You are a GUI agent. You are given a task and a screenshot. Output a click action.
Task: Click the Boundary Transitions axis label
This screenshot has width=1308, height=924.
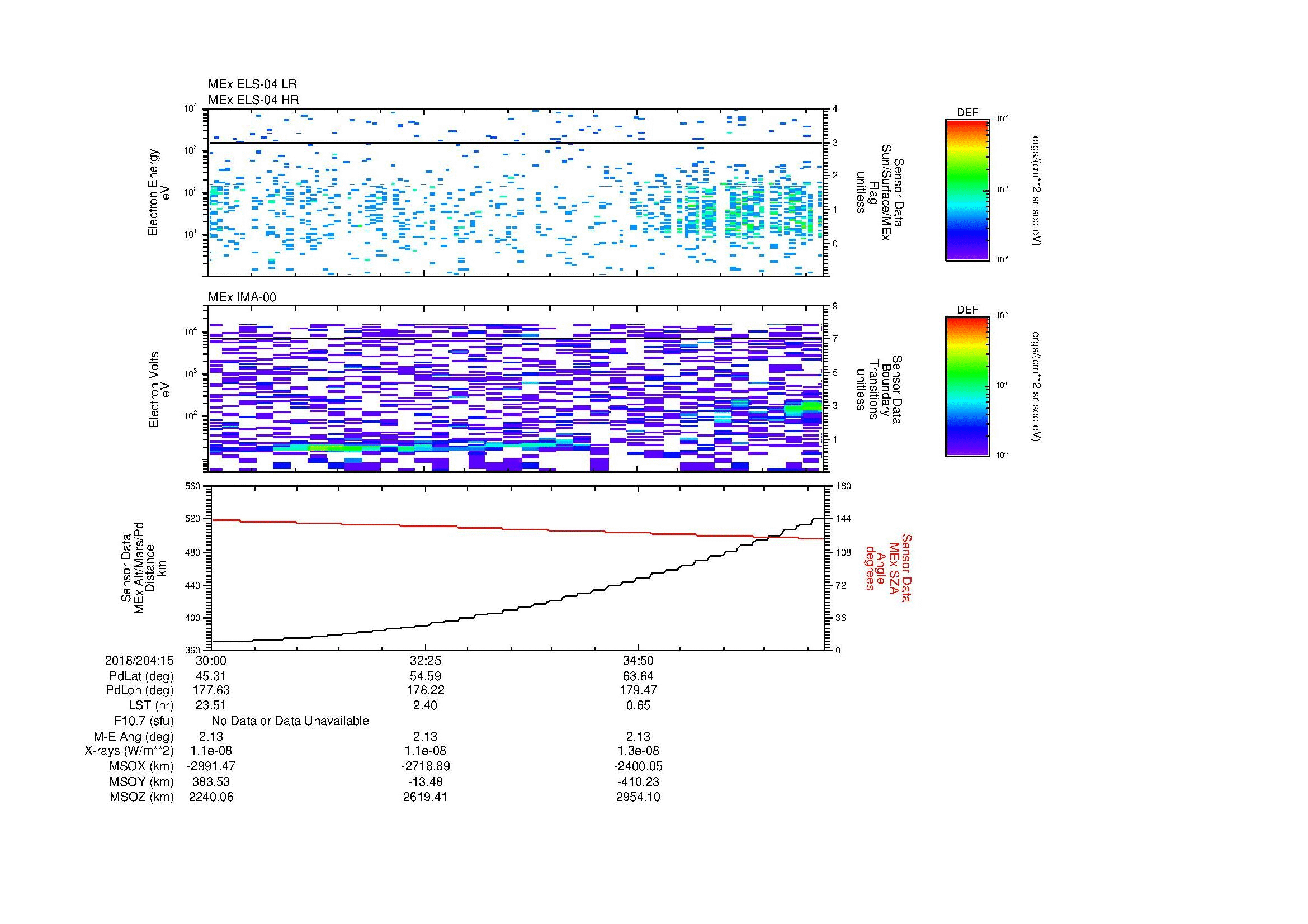click(x=880, y=390)
